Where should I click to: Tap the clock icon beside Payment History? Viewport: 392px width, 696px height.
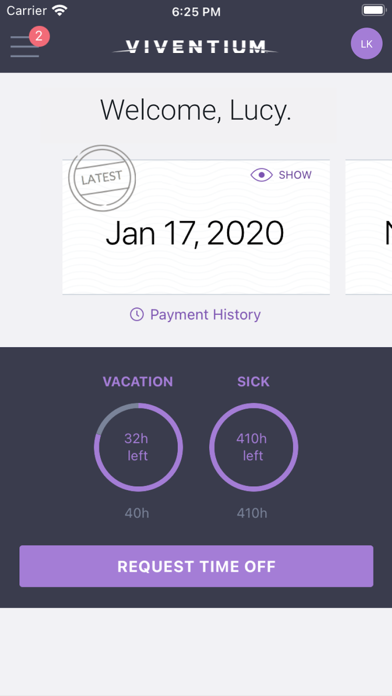[137, 315]
